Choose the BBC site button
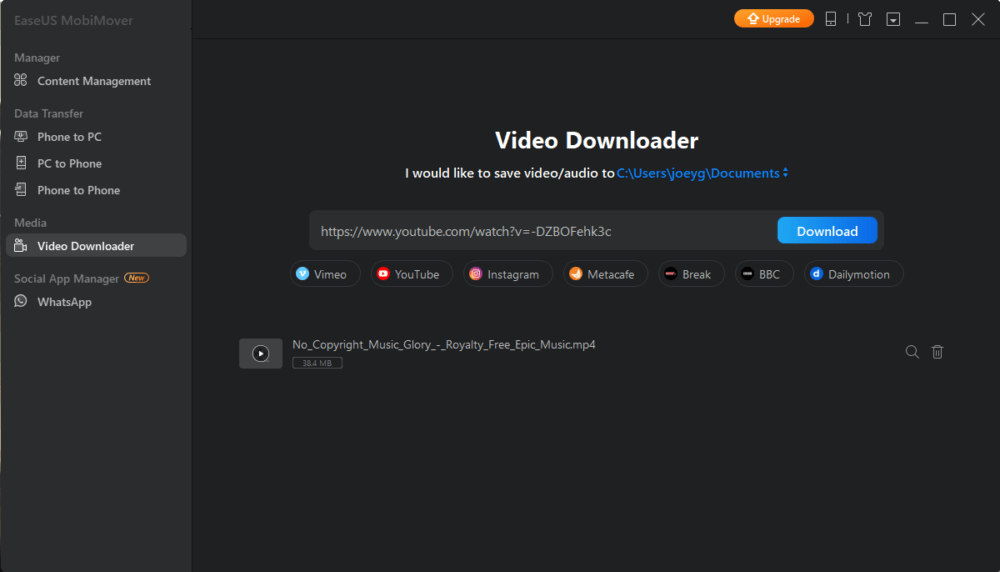Viewport: 1000px width, 572px height. tap(764, 274)
